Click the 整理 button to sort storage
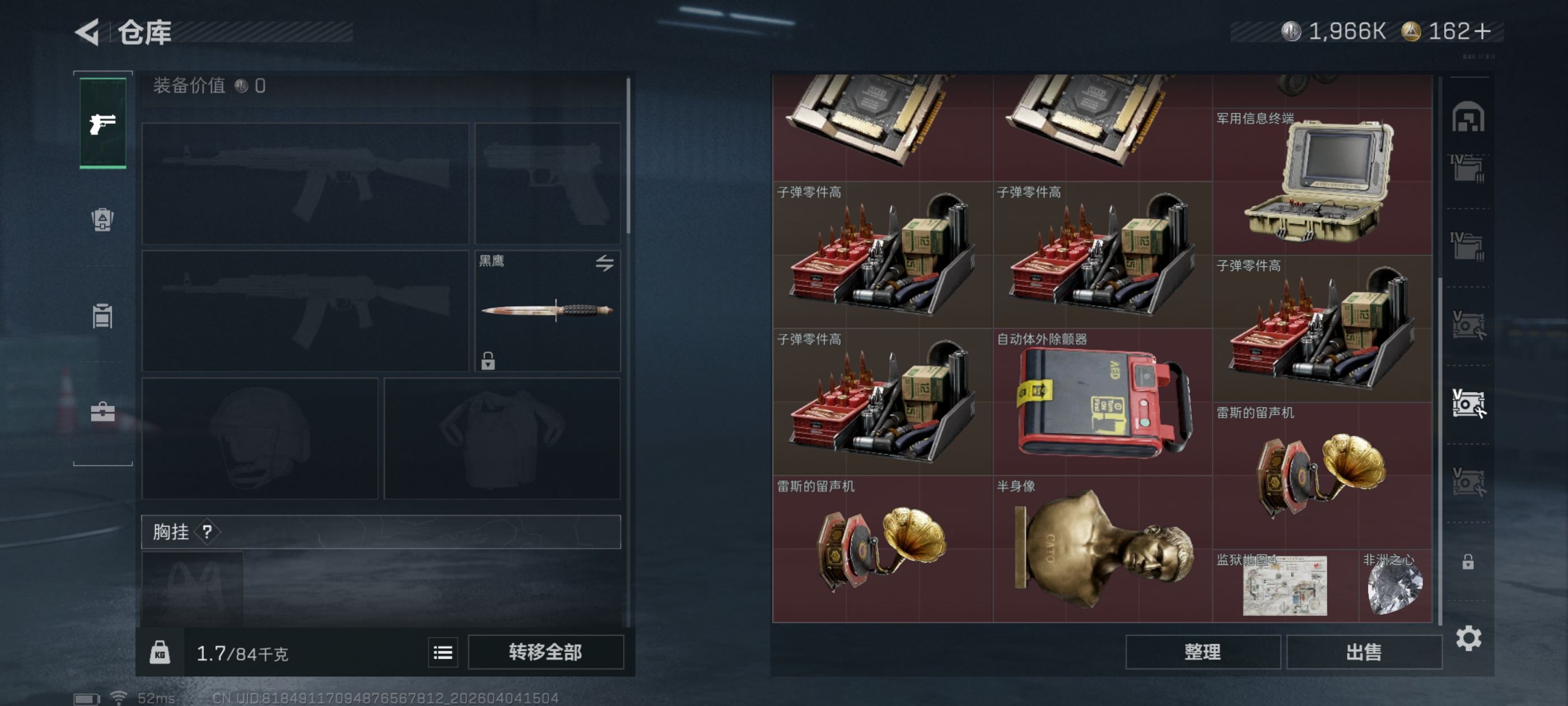The image size is (1568, 706). coord(1202,652)
